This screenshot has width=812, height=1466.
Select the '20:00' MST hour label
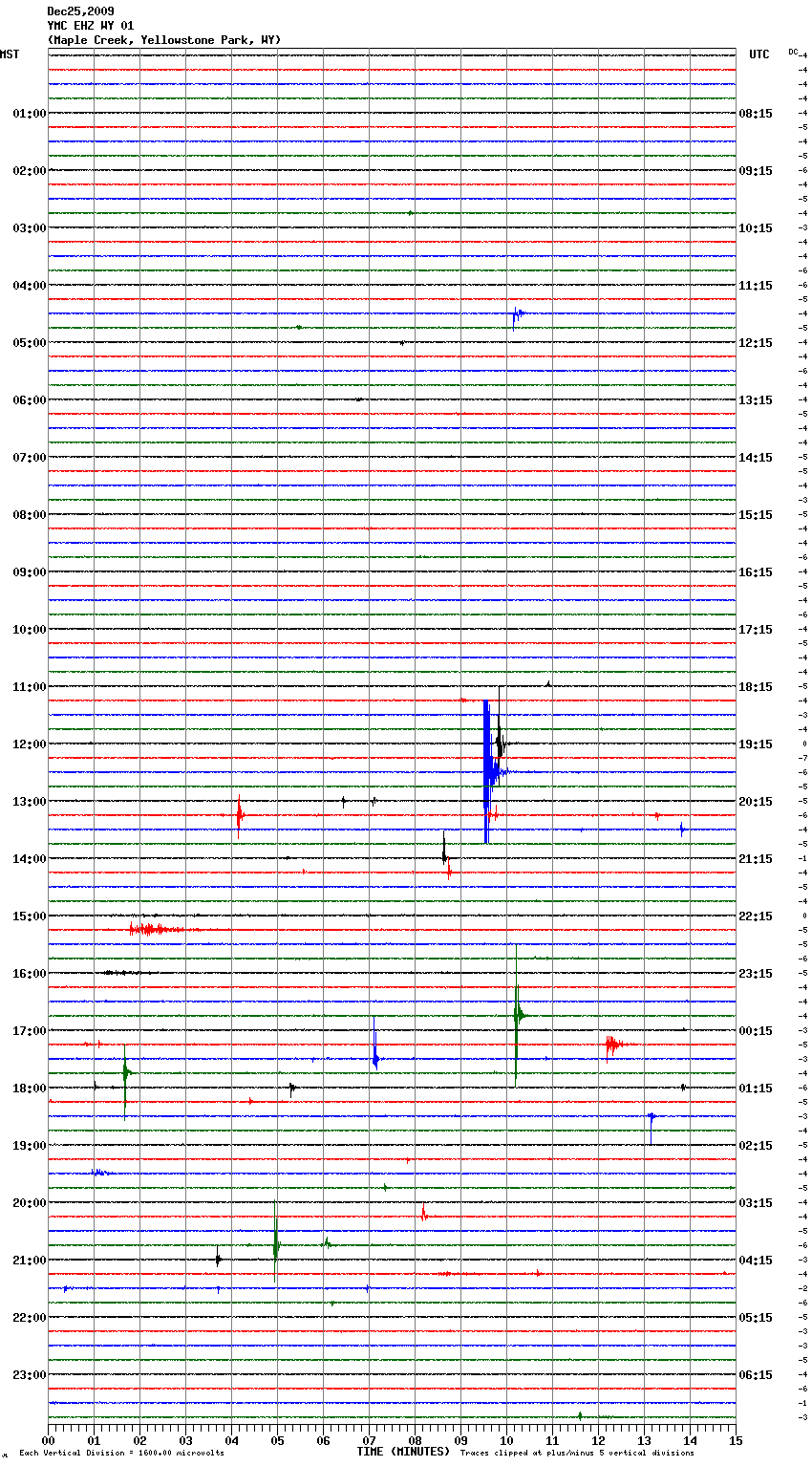click(30, 1203)
